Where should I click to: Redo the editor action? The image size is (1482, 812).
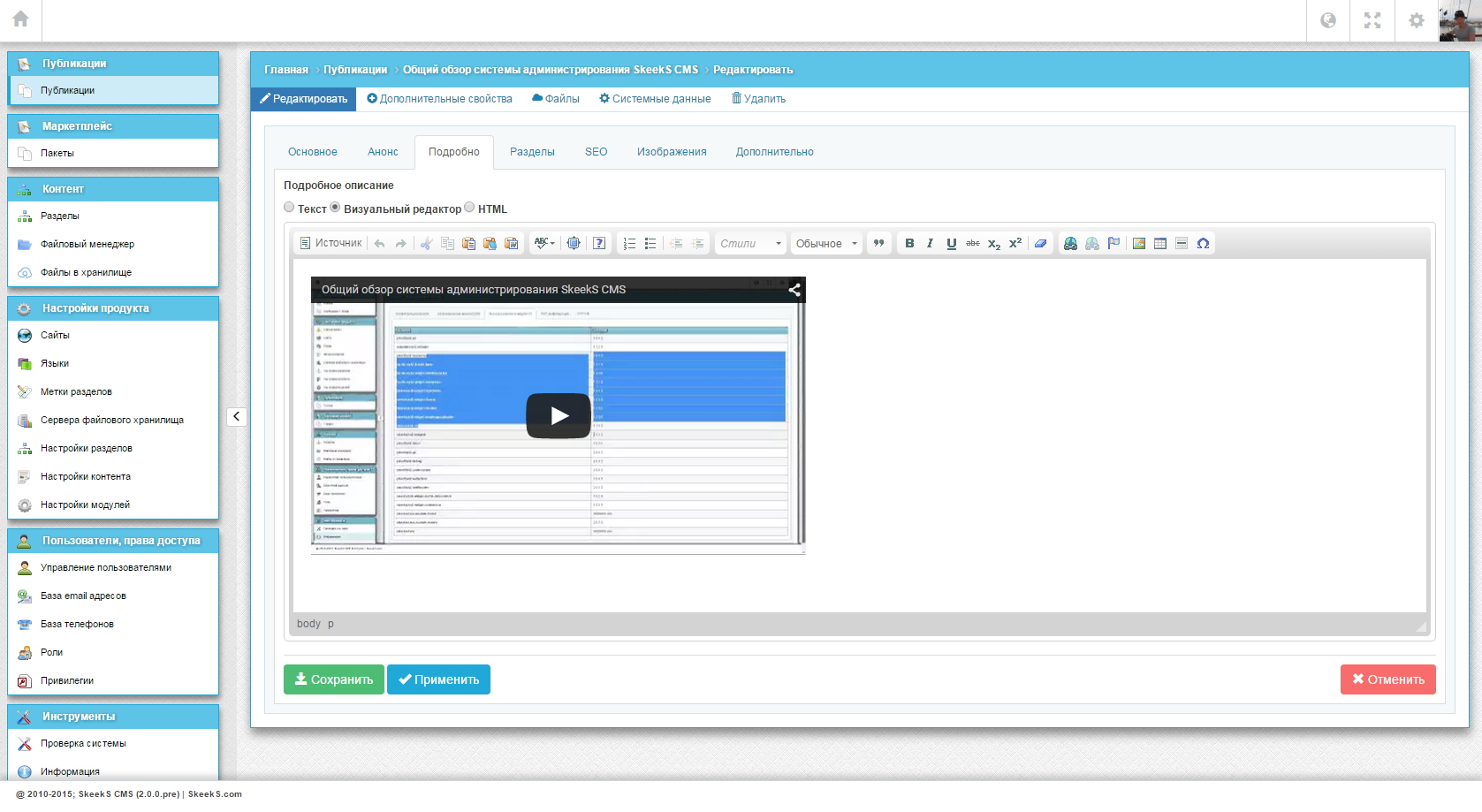(x=401, y=243)
